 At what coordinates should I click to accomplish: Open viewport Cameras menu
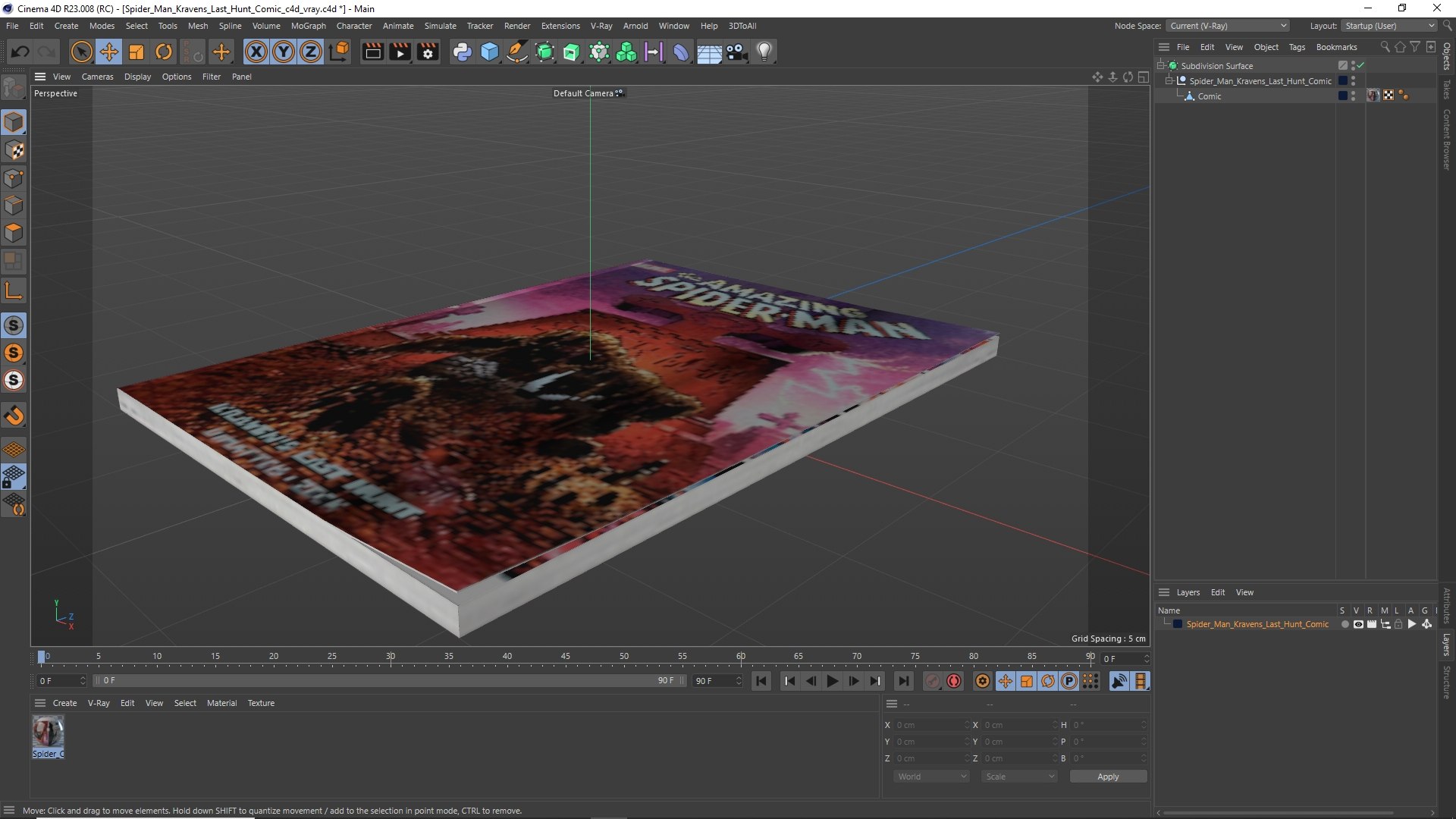click(97, 77)
